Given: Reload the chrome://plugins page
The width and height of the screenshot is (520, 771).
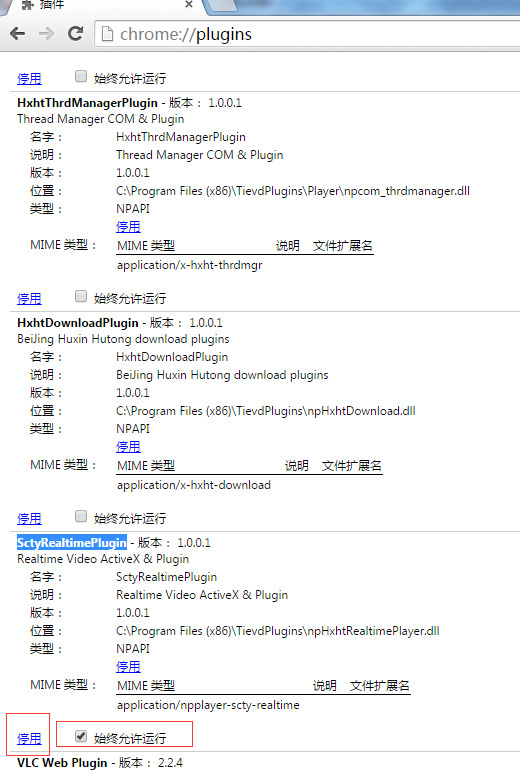Looking at the screenshot, I should click(75, 33).
